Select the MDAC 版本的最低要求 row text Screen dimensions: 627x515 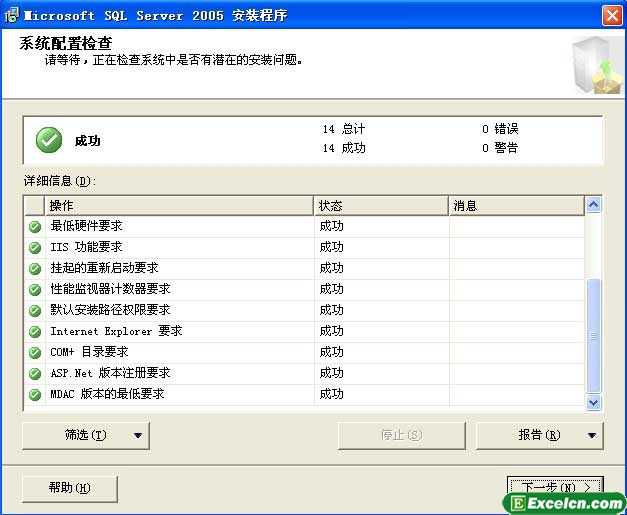(x=107, y=394)
